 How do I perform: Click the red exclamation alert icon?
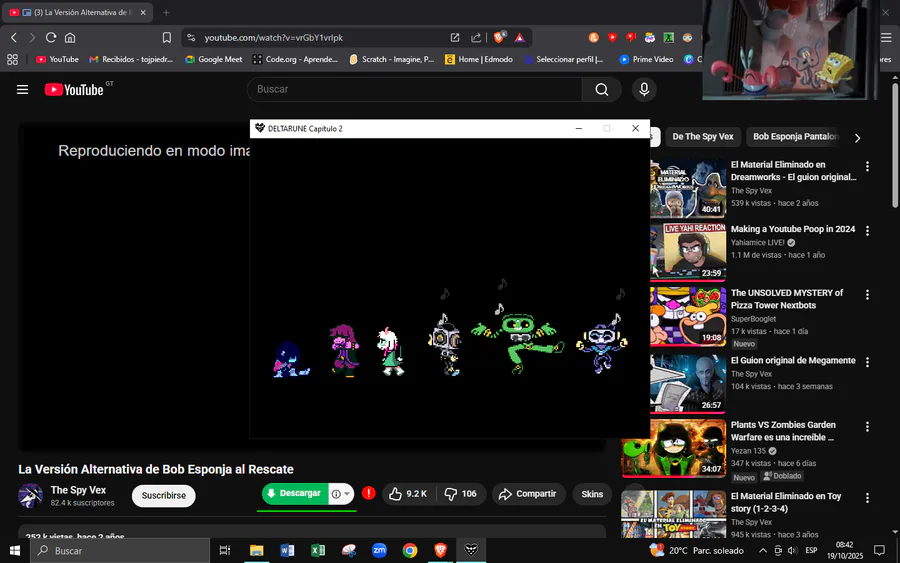coord(368,493)
